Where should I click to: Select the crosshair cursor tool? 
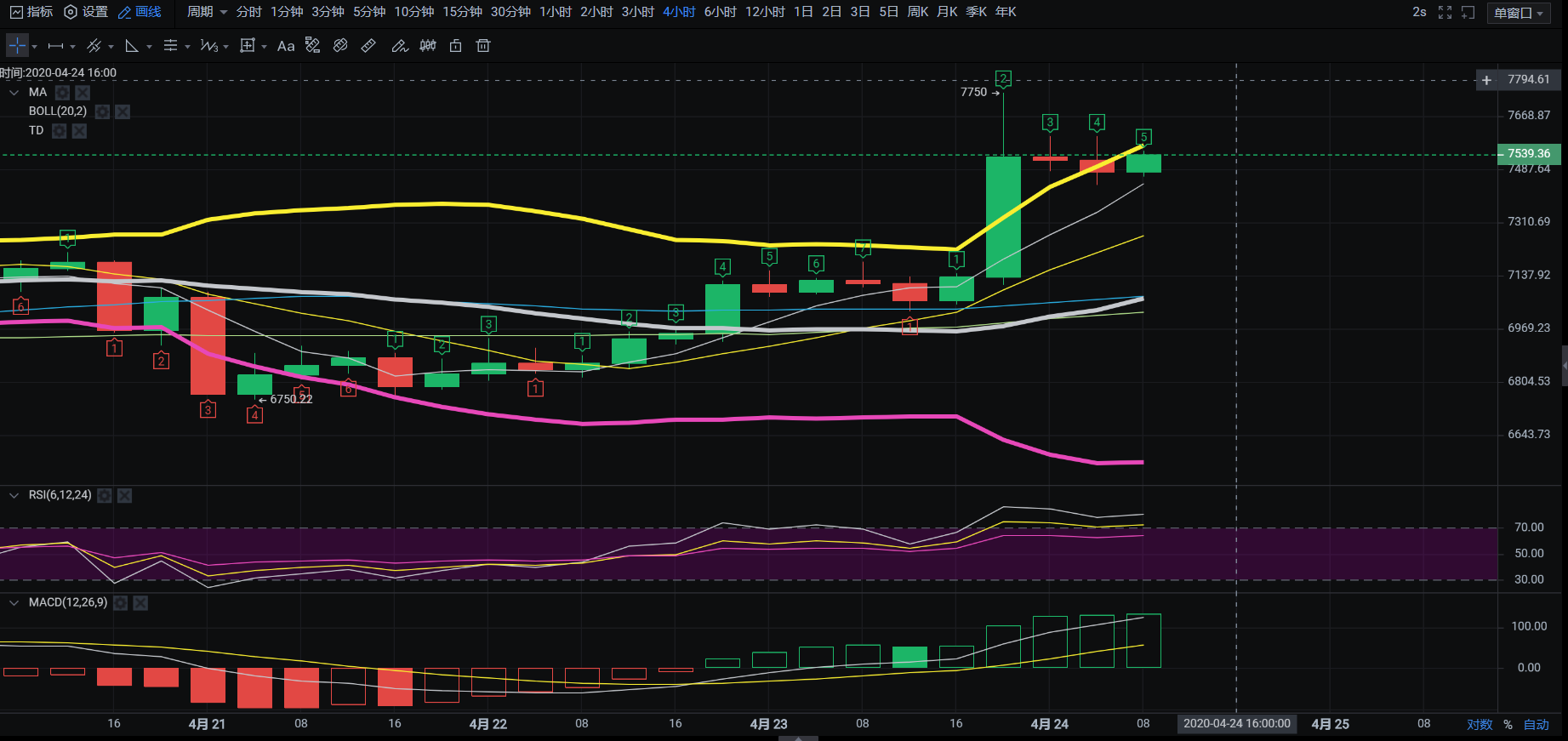point(17,46)
